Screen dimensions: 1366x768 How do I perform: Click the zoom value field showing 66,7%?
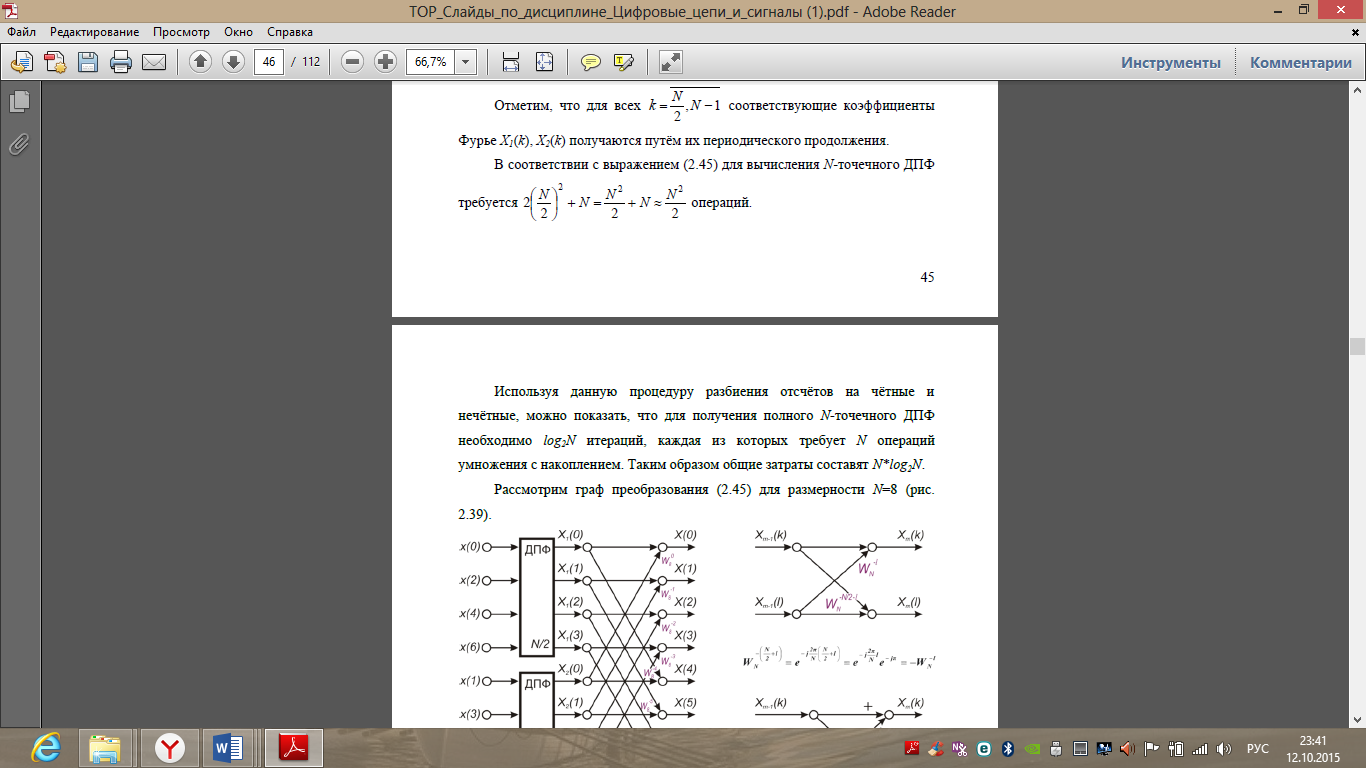[430, 62]
